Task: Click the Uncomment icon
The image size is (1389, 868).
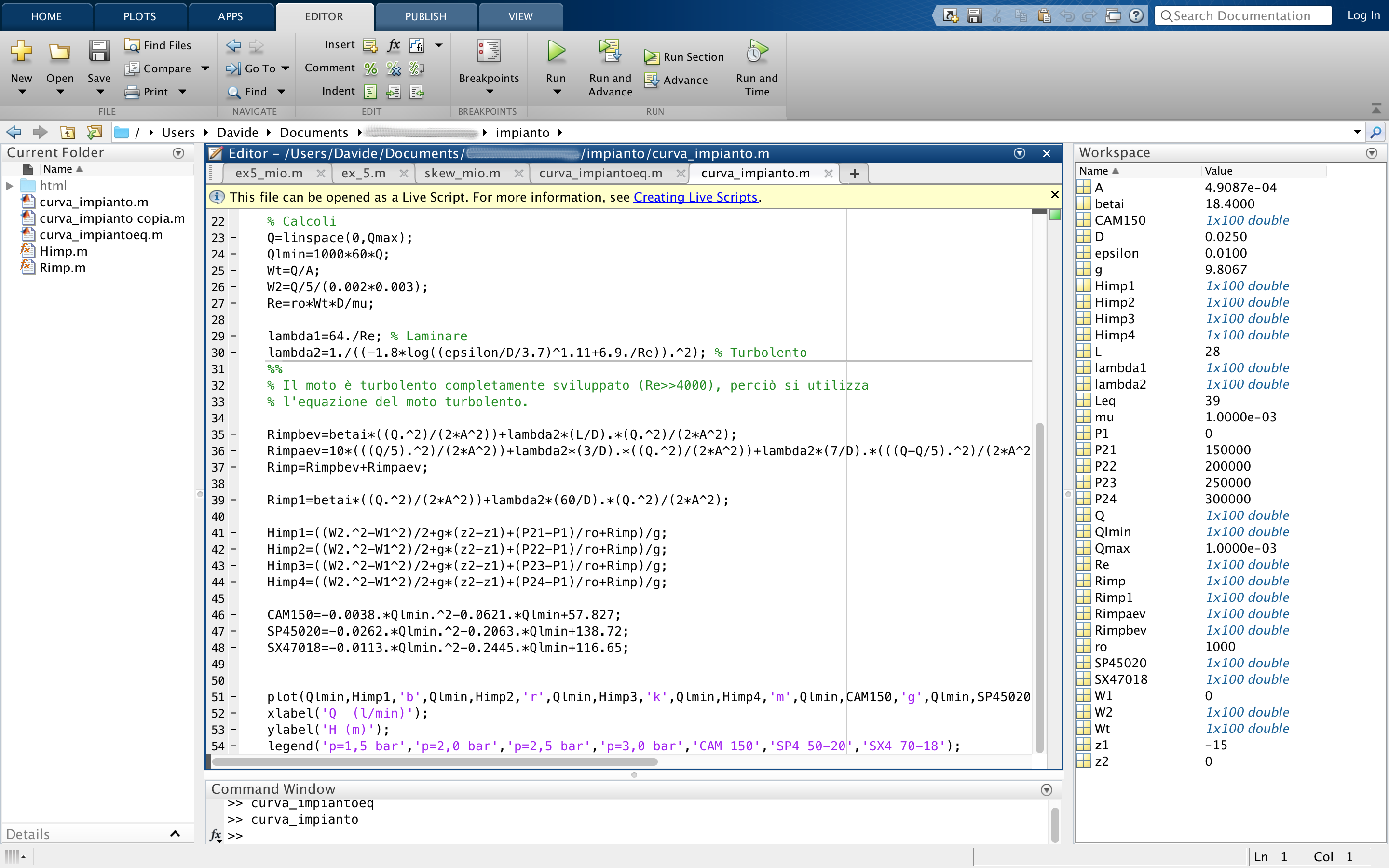Action: tap(394, 68)
